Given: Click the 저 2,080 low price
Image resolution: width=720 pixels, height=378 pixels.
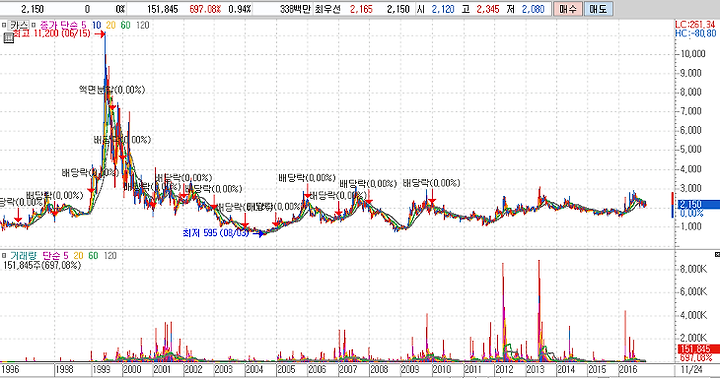Looking at the screenshot, I should coord(526,9).
